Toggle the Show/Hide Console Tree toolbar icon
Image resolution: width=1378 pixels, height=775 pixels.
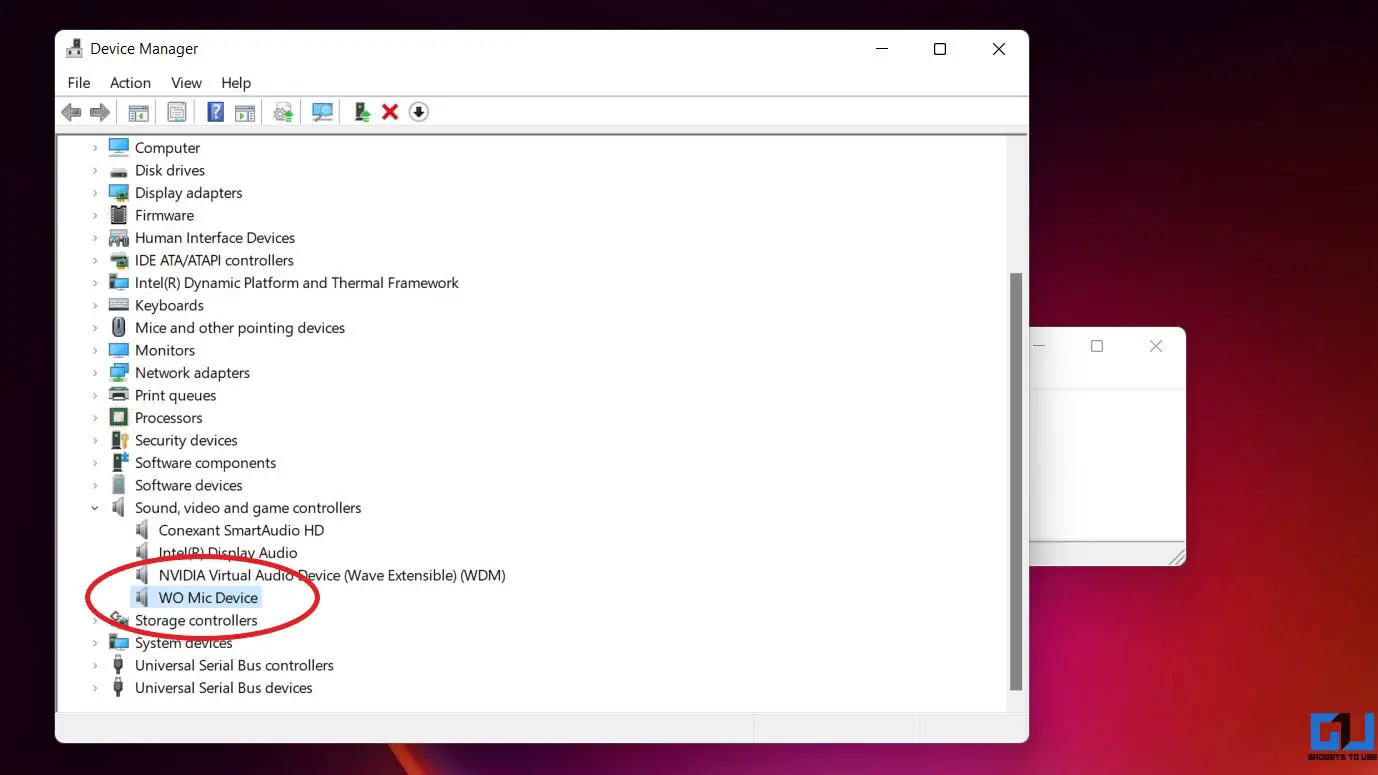(138, 112)
